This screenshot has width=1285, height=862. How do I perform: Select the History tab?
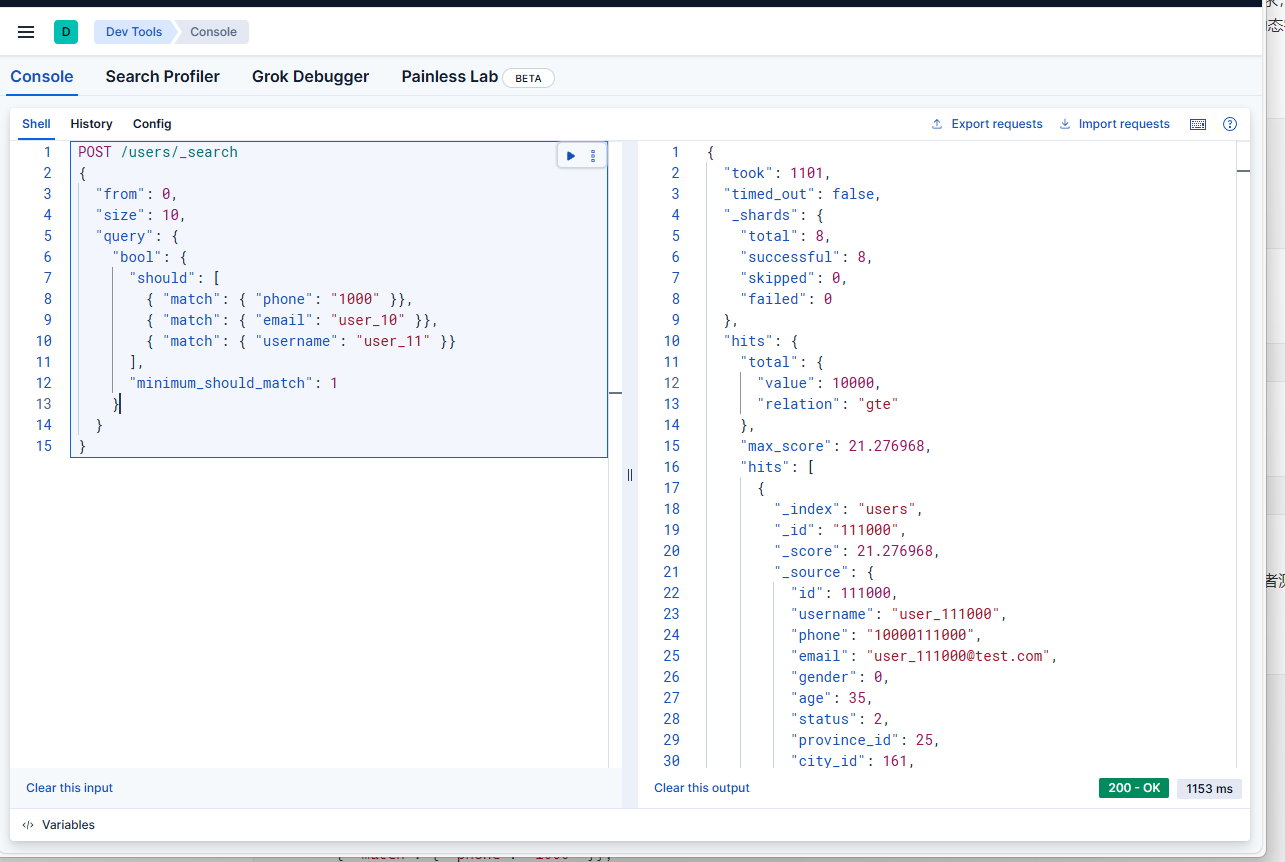pyautogui.click(x=91, y=124)
